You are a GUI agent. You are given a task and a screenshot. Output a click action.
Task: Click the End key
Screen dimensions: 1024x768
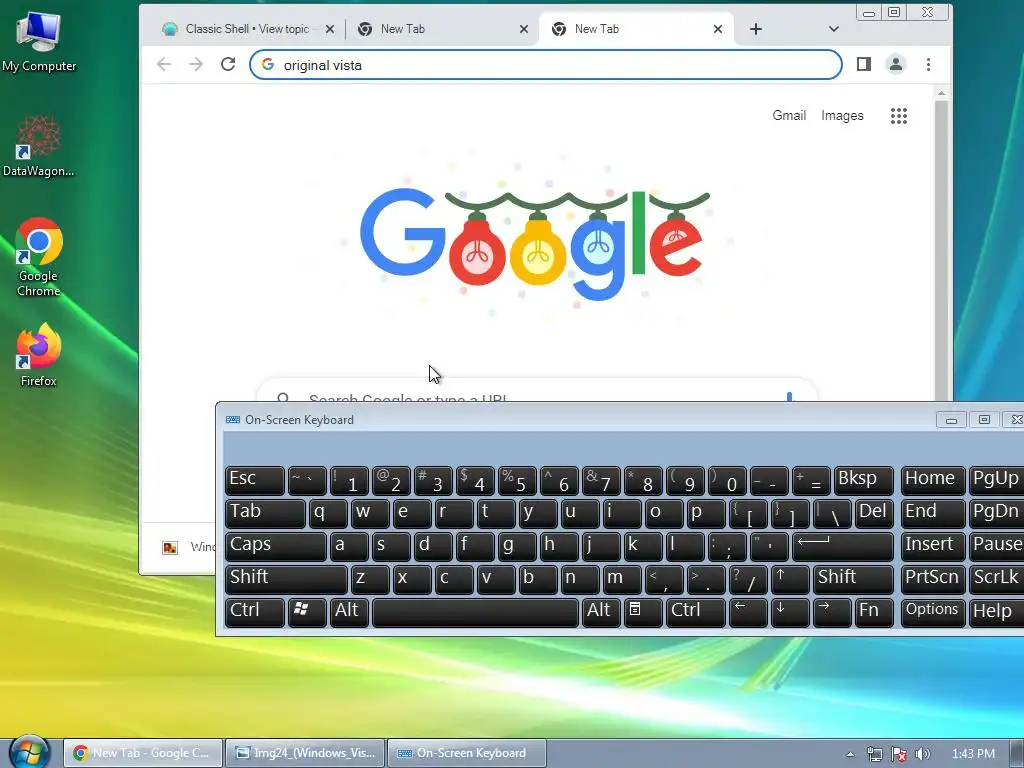[x=933, y=513]
